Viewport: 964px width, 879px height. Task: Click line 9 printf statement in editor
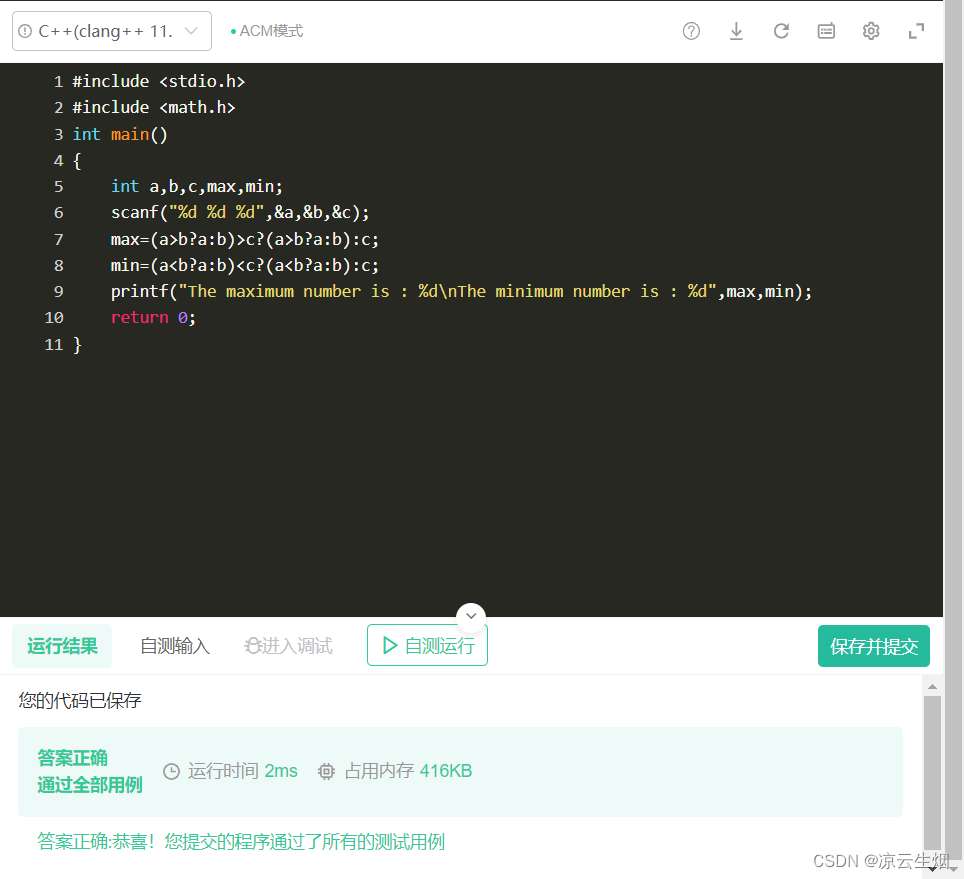461,291
